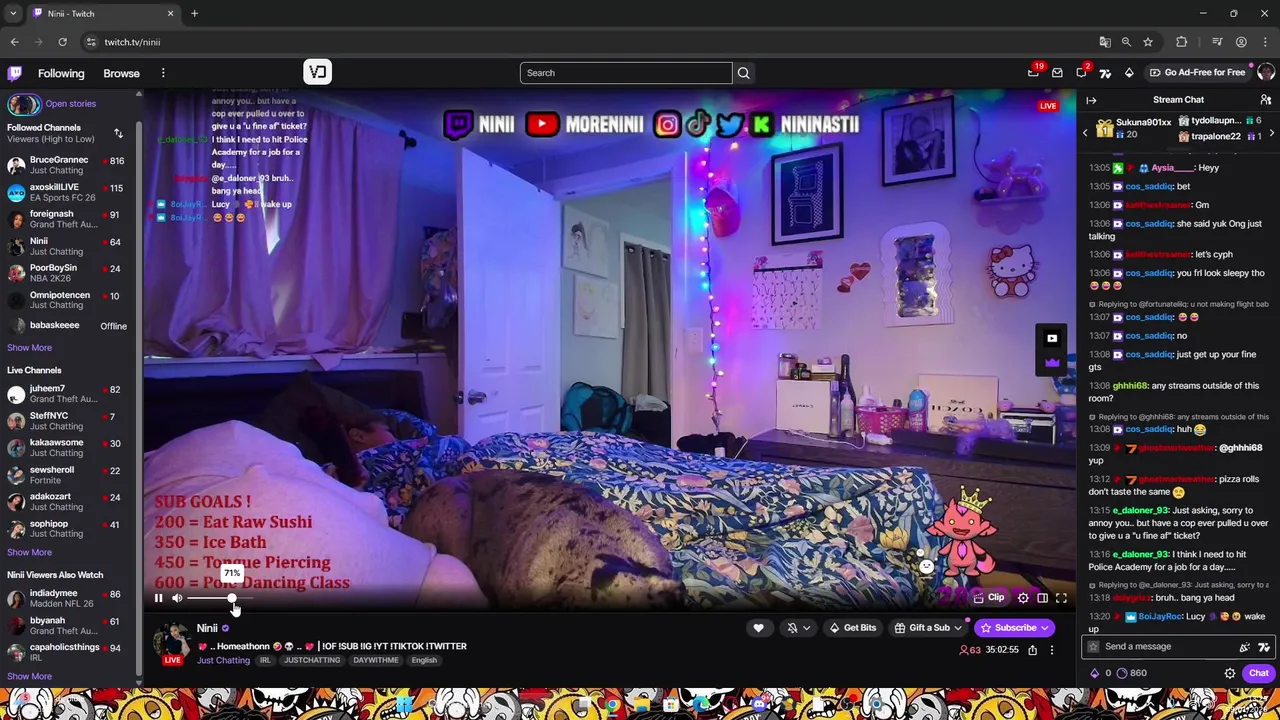Select the Ninii - Twitch browser tab
Viewport: 1280px width, 720px height.
pyautogui.click(x=102, y=14)
